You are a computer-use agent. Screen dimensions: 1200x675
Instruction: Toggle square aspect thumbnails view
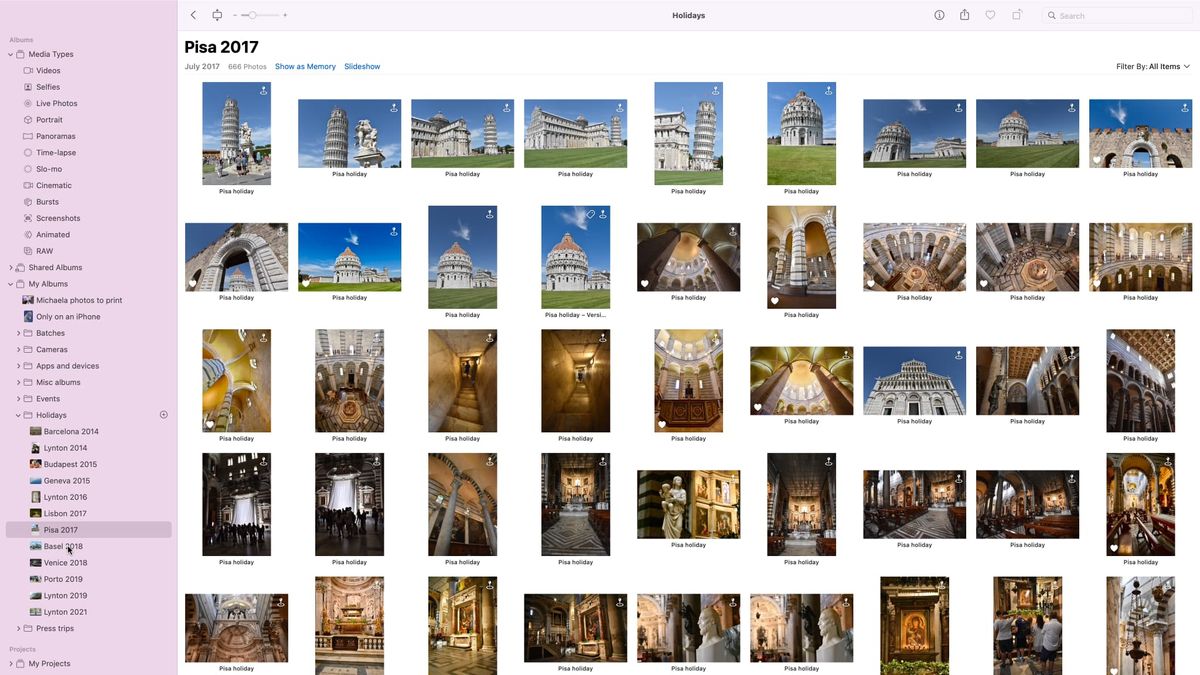[x=216, y=14]
